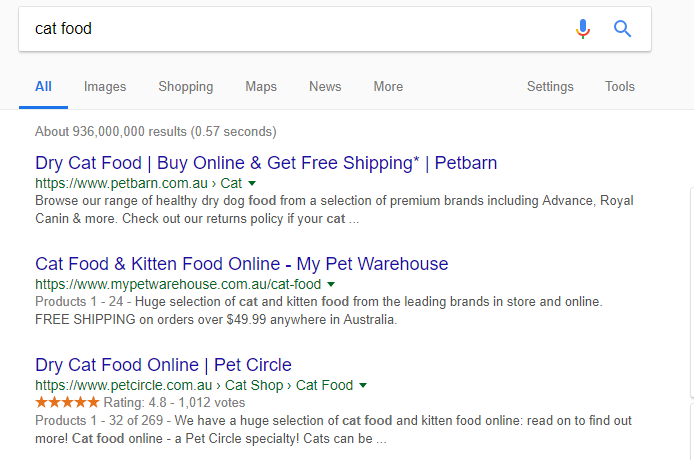Open the Petbarn Dry Cat Food result
The image size is (694, 460).
tap(266, 163)
